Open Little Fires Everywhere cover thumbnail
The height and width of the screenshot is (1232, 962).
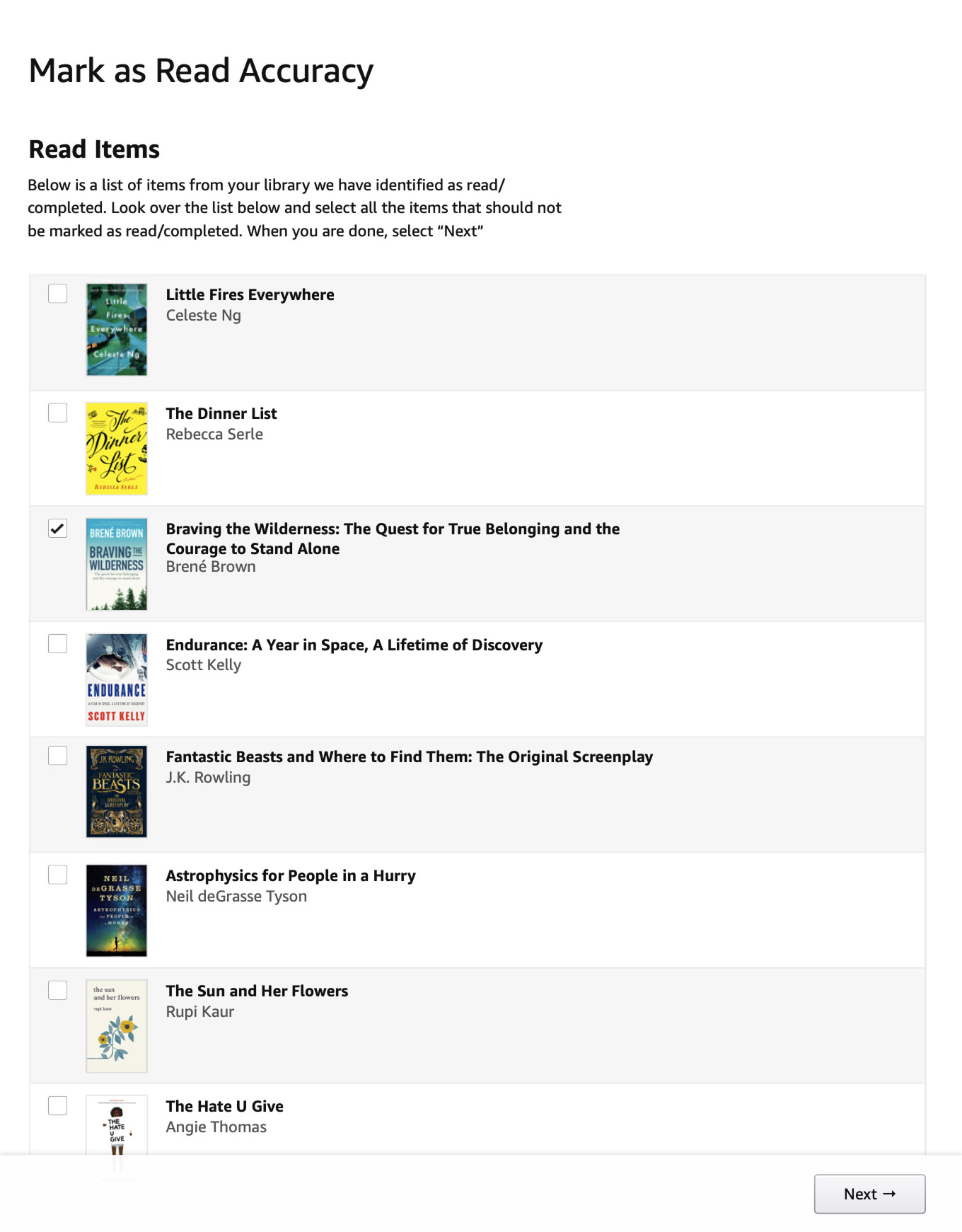[117, 330]
